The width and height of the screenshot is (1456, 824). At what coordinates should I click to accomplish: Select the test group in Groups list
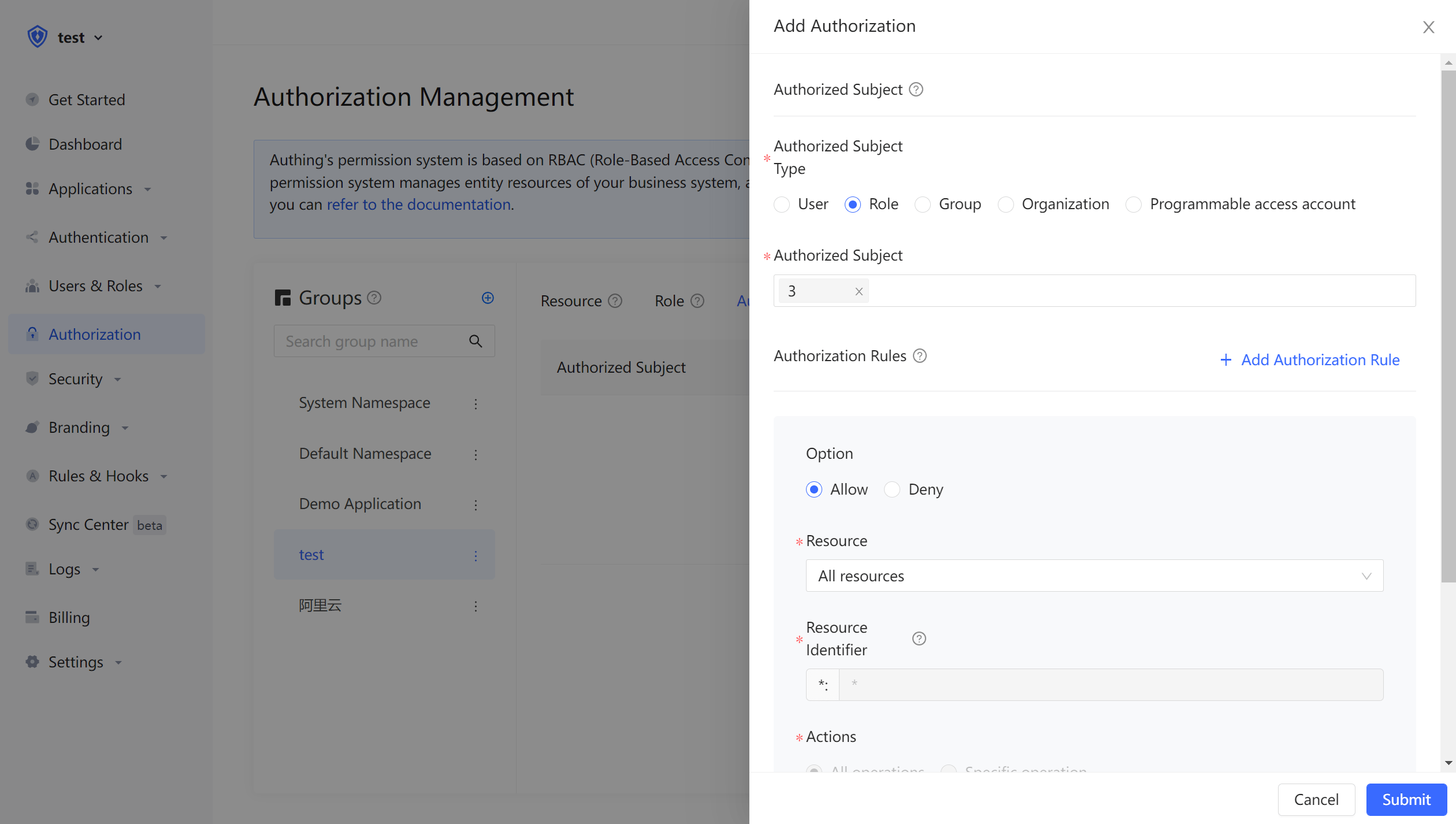[x=311, y=554]
